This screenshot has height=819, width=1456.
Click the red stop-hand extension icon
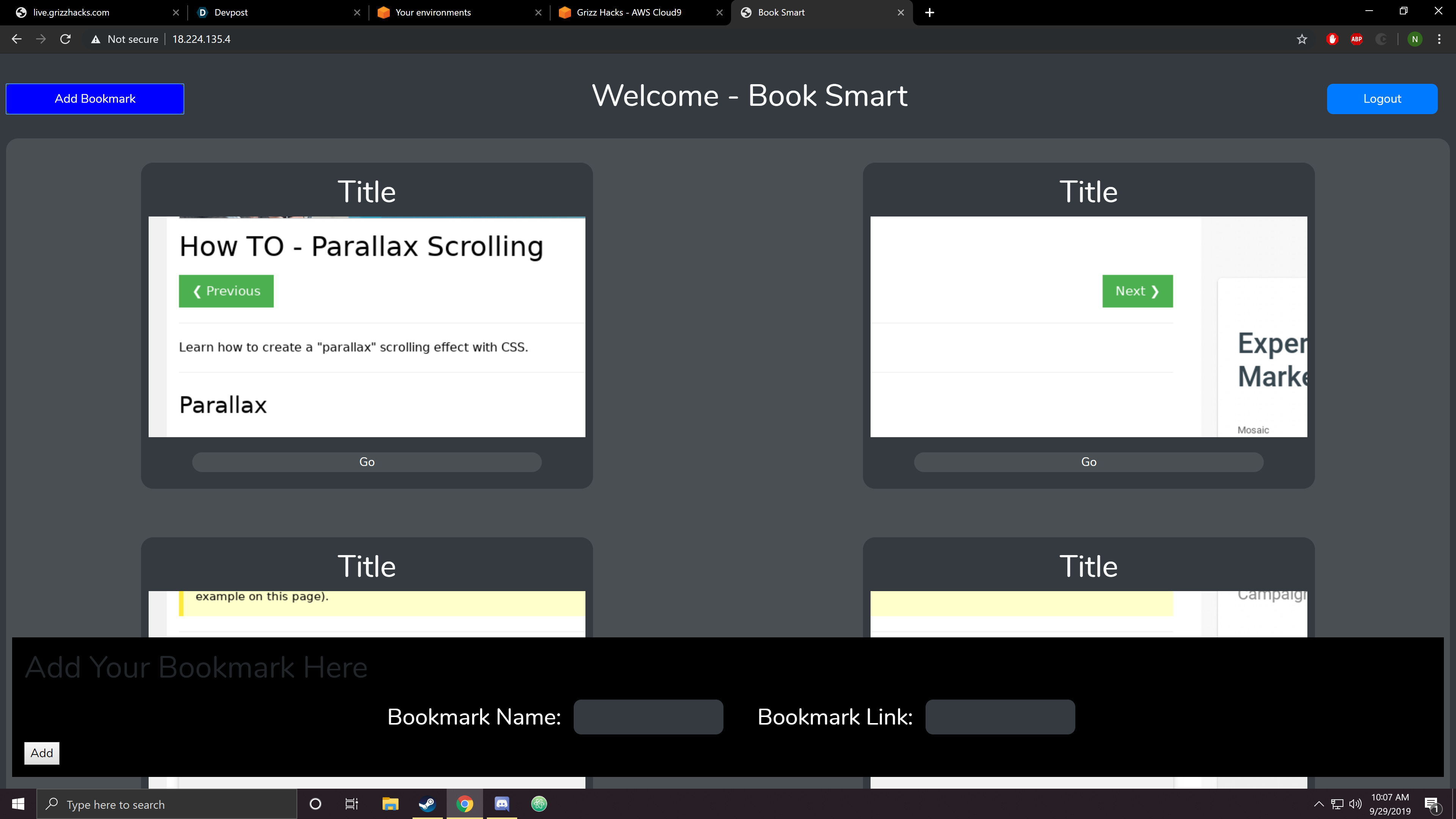click(x=1332, y=39)
